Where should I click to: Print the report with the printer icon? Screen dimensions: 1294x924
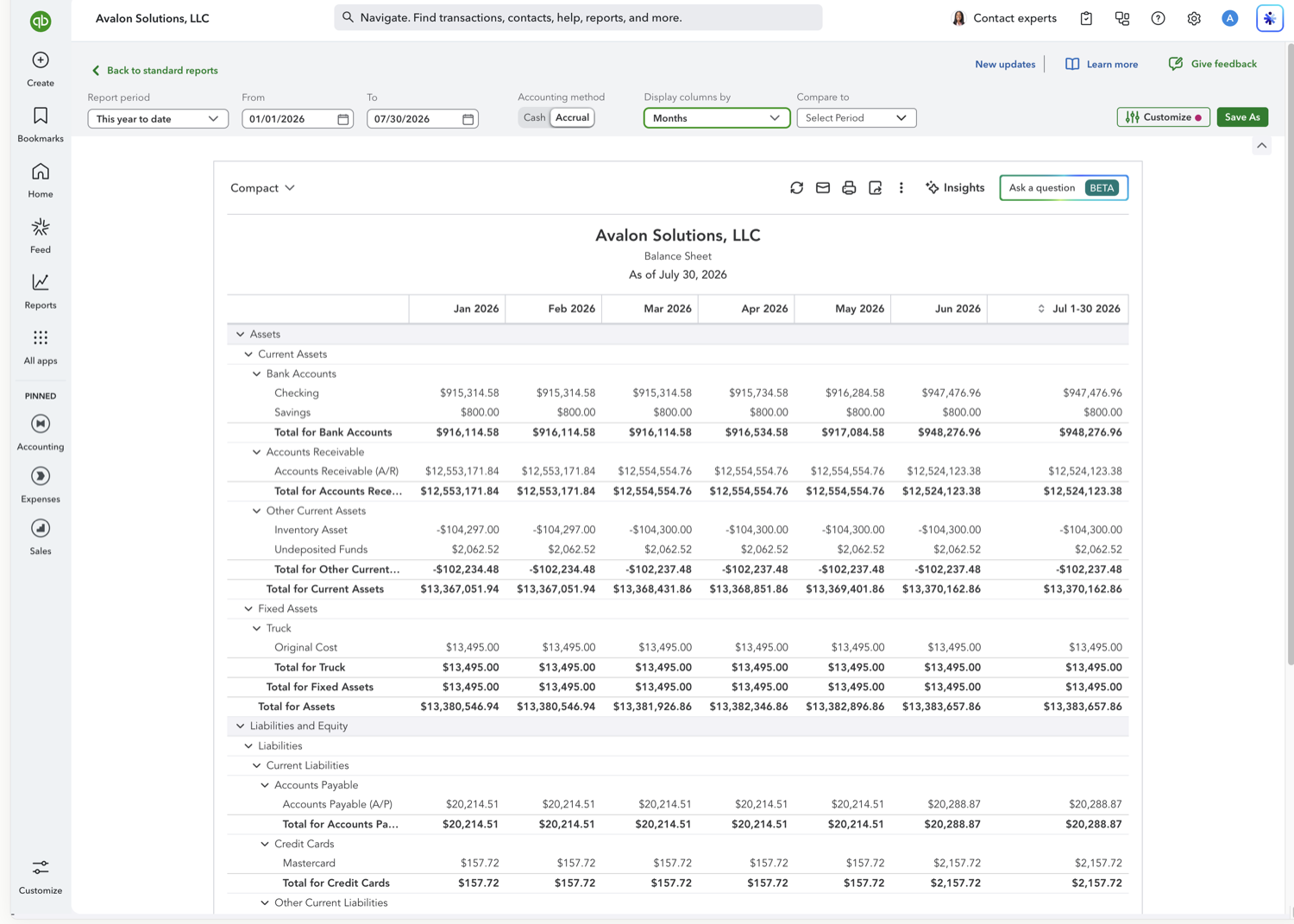(x=849, y=188)
